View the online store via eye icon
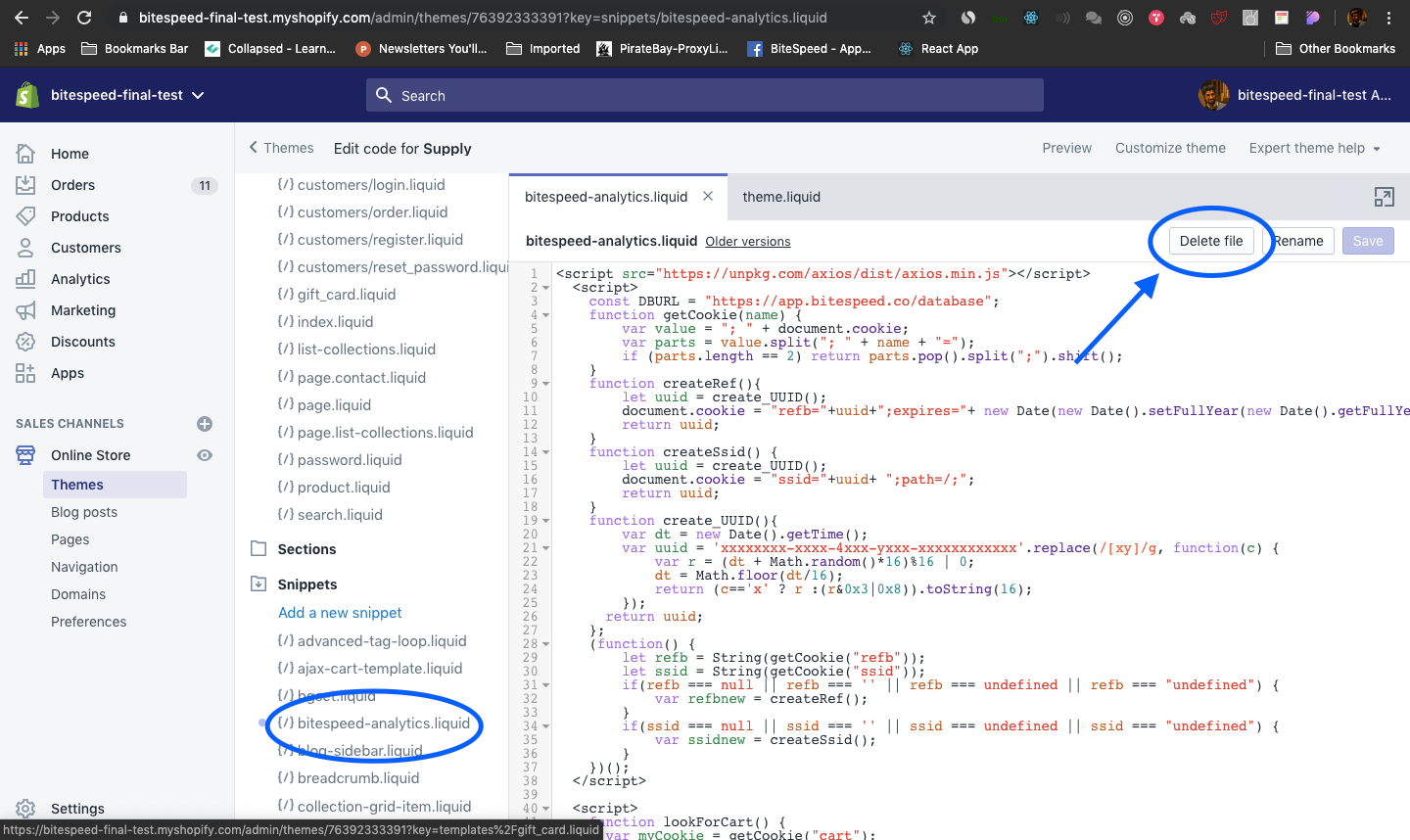This screenshot has height=840, width=1410. (x=205, y=455)
